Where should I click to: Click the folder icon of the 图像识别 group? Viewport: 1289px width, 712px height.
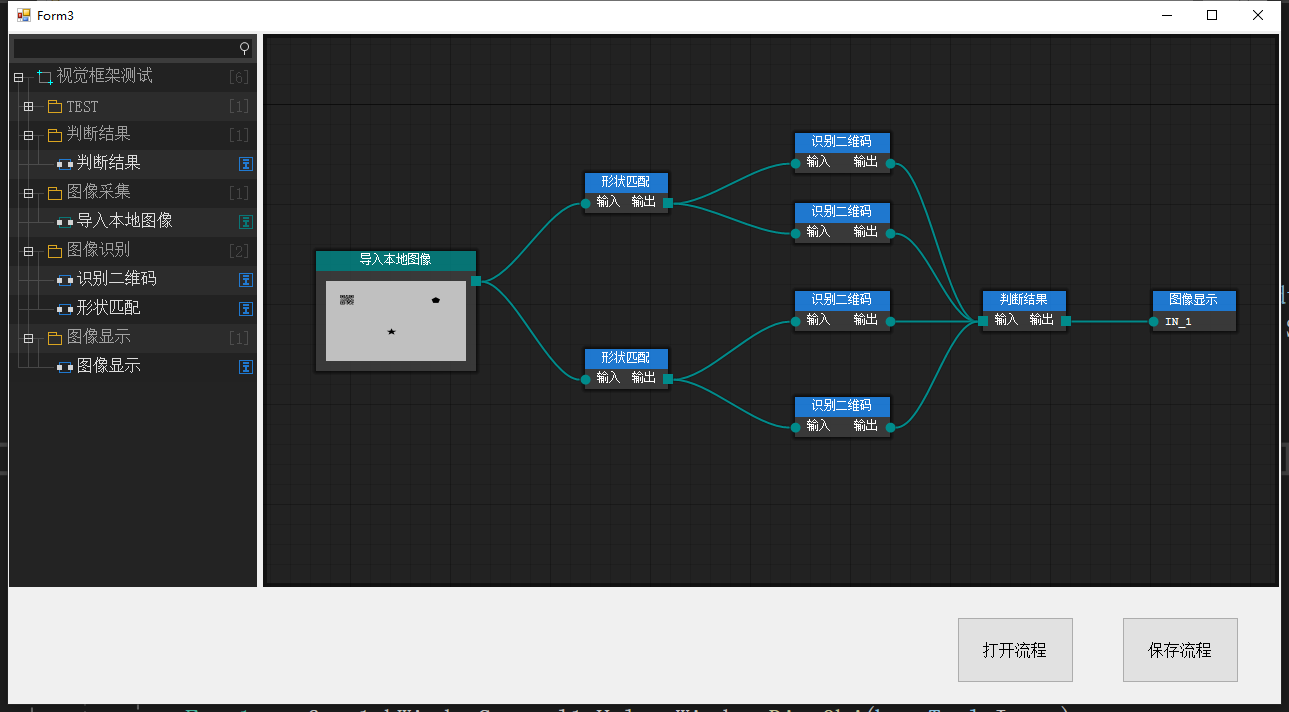coord(55,251)
